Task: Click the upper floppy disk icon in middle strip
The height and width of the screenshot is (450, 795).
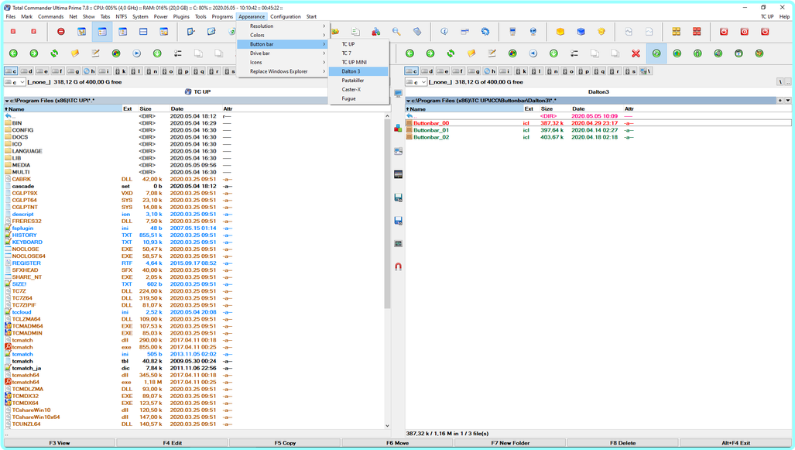Action: point(398,198)
